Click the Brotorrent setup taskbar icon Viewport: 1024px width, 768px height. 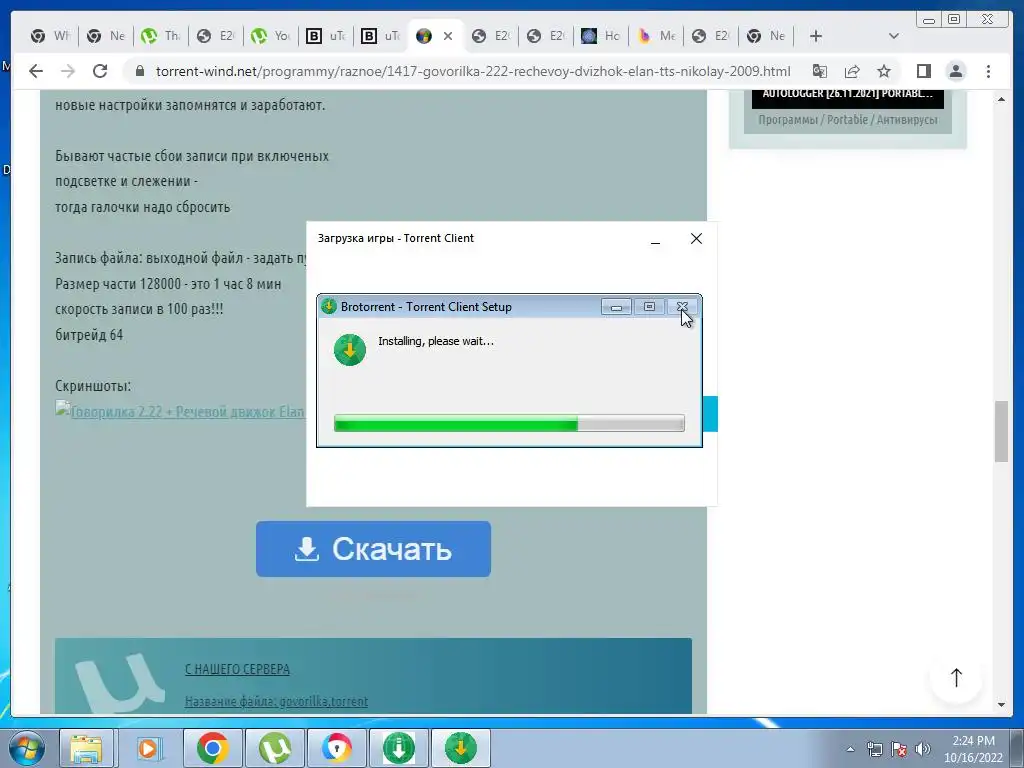click(460, 748)
